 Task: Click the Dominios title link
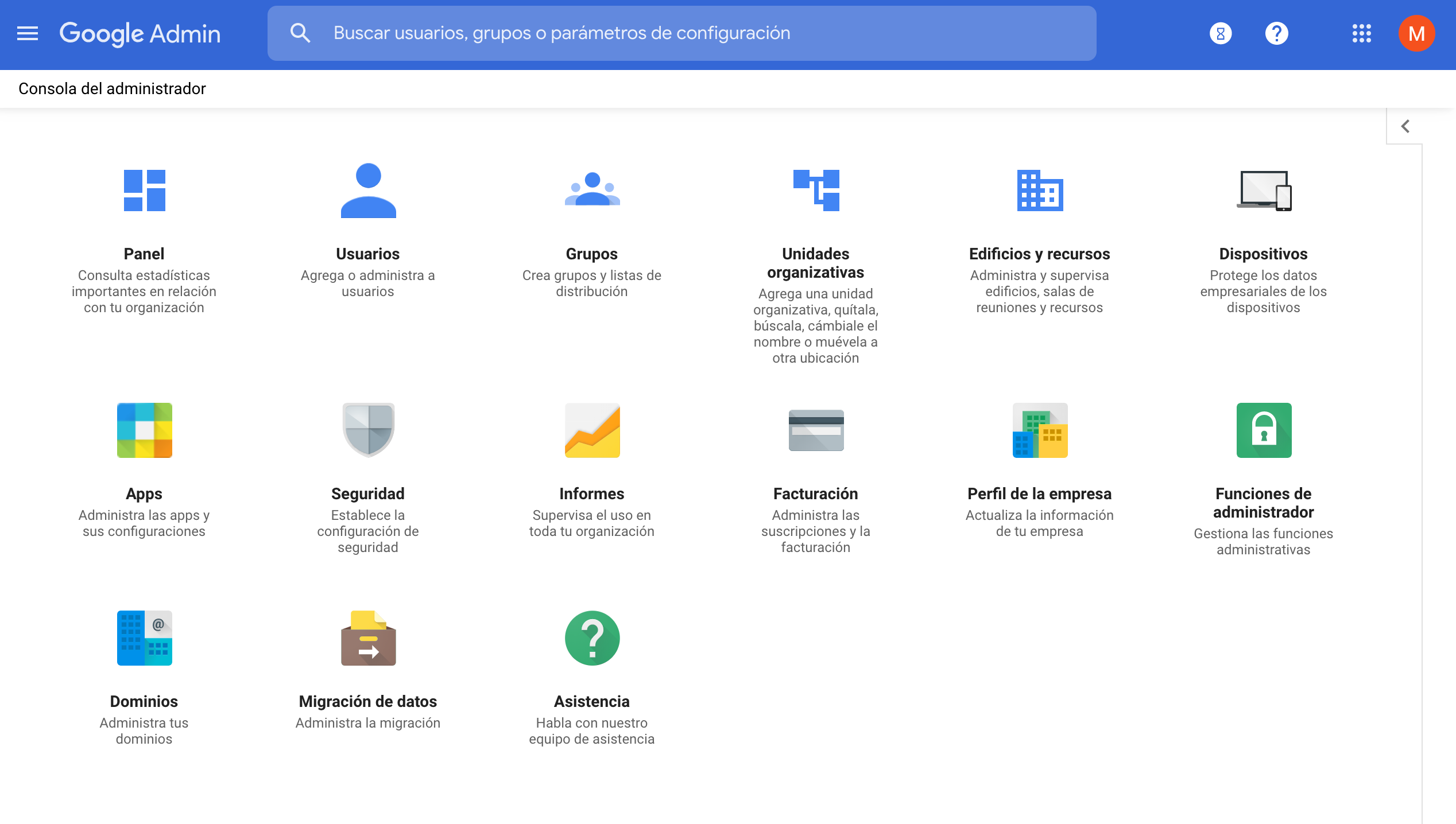[144, 701]
